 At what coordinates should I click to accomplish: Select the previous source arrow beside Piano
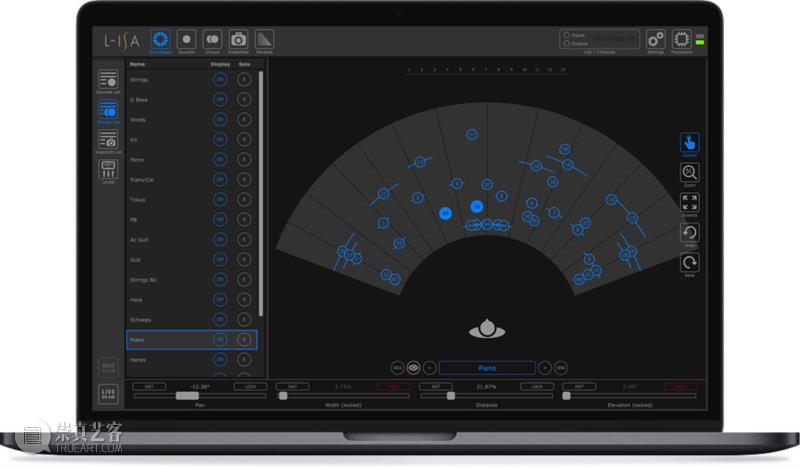pyautogui.click(x=430, y=367)
